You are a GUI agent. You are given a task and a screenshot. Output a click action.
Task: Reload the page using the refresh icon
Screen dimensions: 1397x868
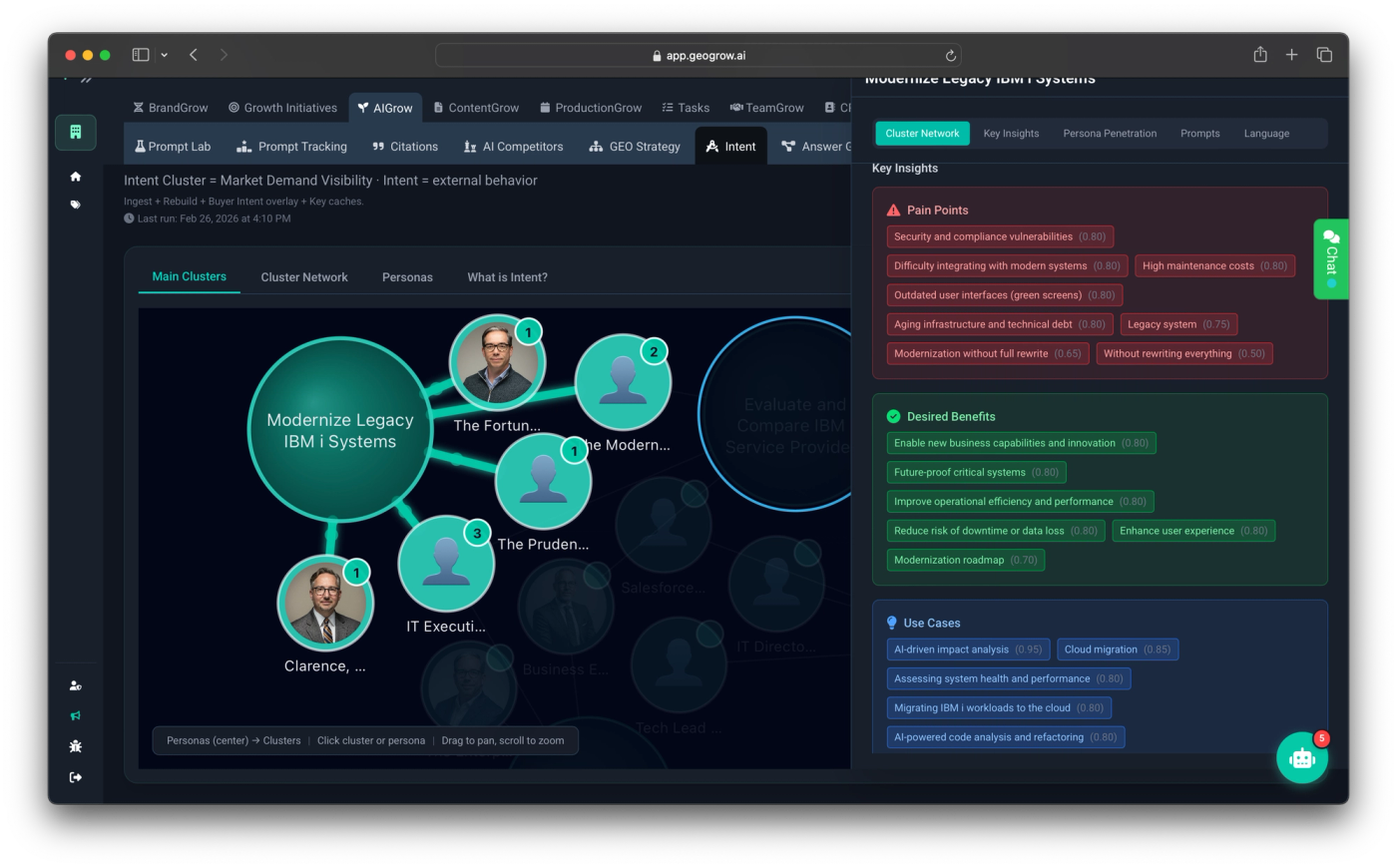point(951,56)
